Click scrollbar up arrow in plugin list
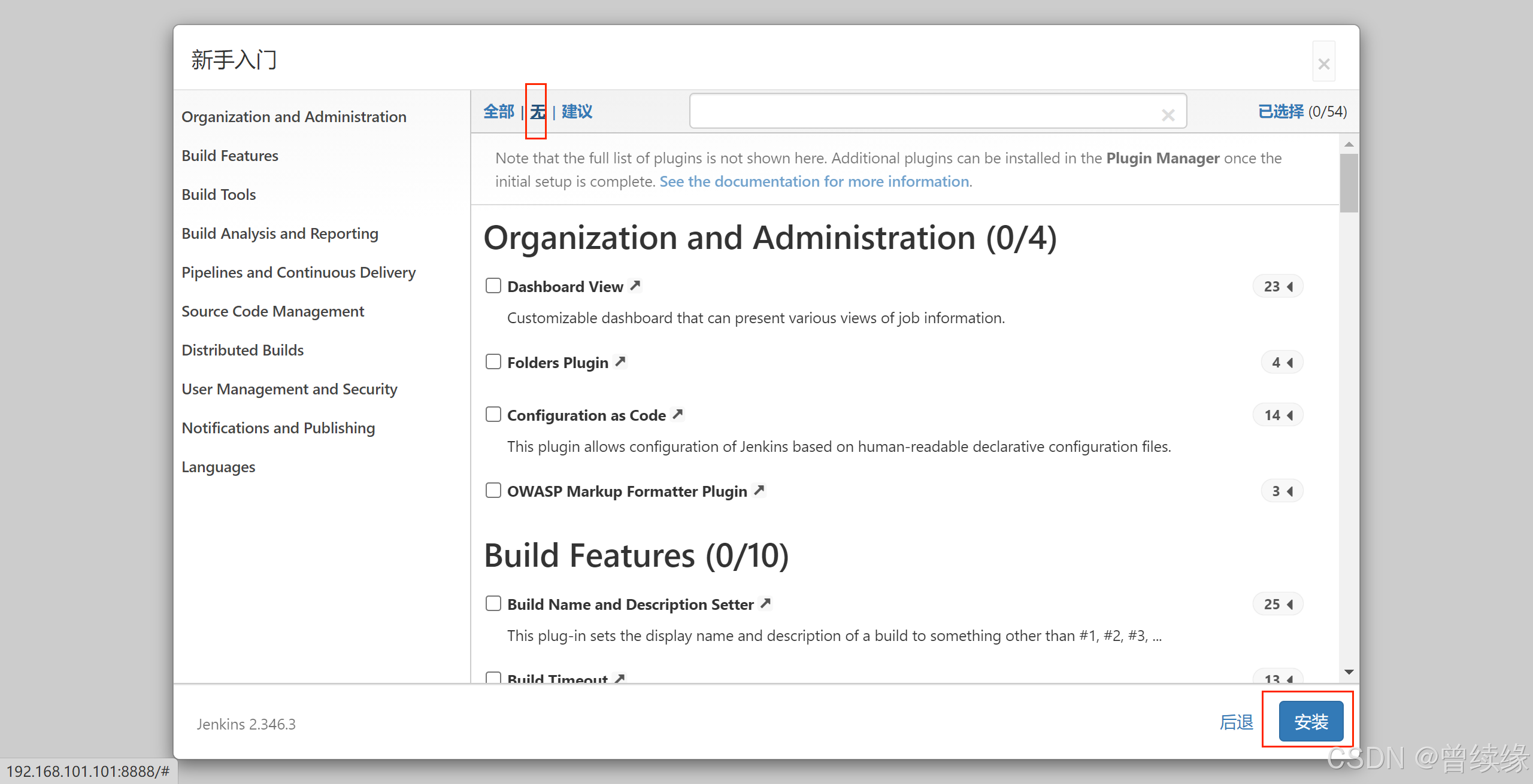The height and width of the screenshot is (784, 1533). 1349,144
